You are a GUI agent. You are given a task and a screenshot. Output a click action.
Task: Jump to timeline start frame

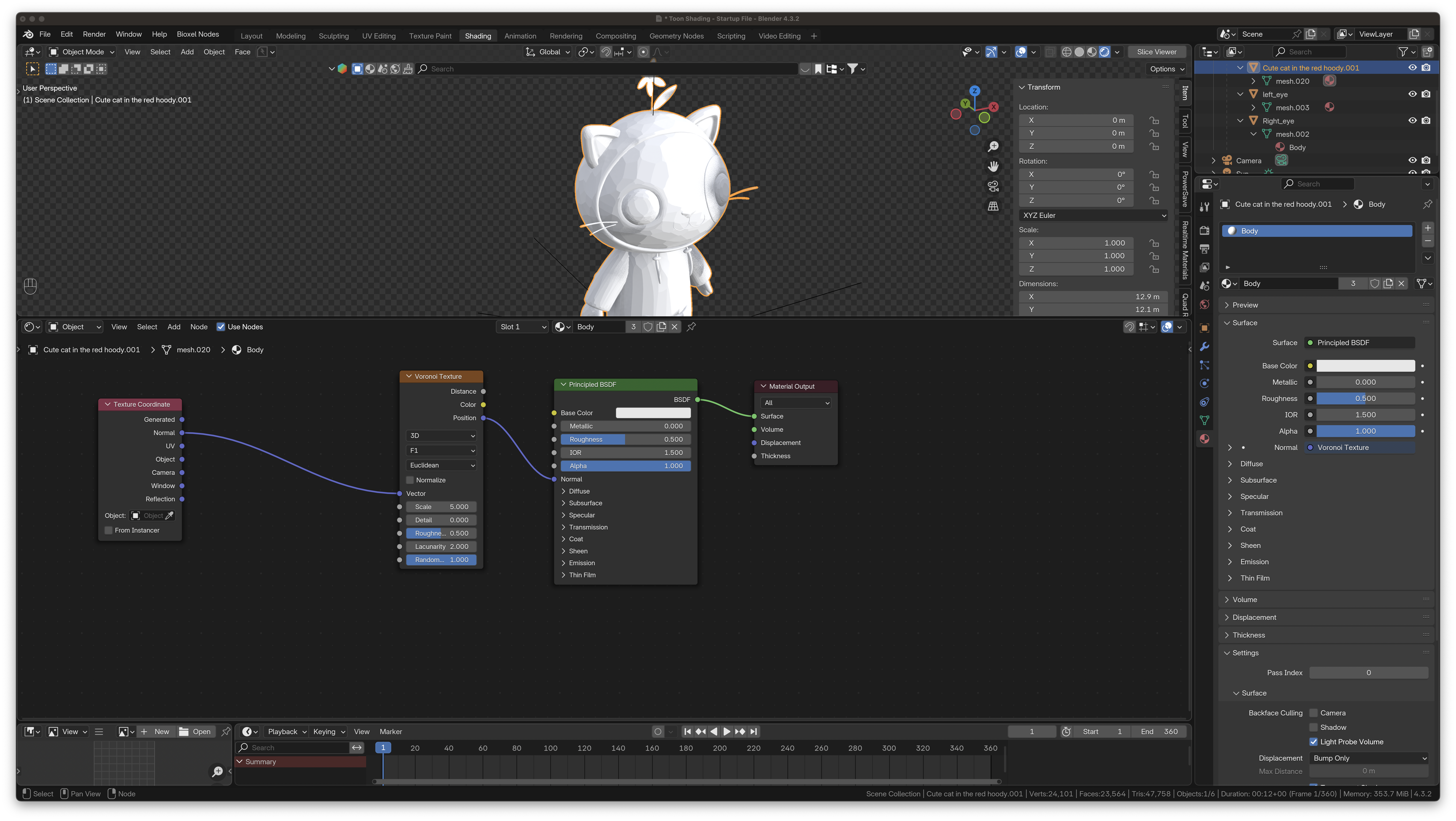click(x=687, y=732)
